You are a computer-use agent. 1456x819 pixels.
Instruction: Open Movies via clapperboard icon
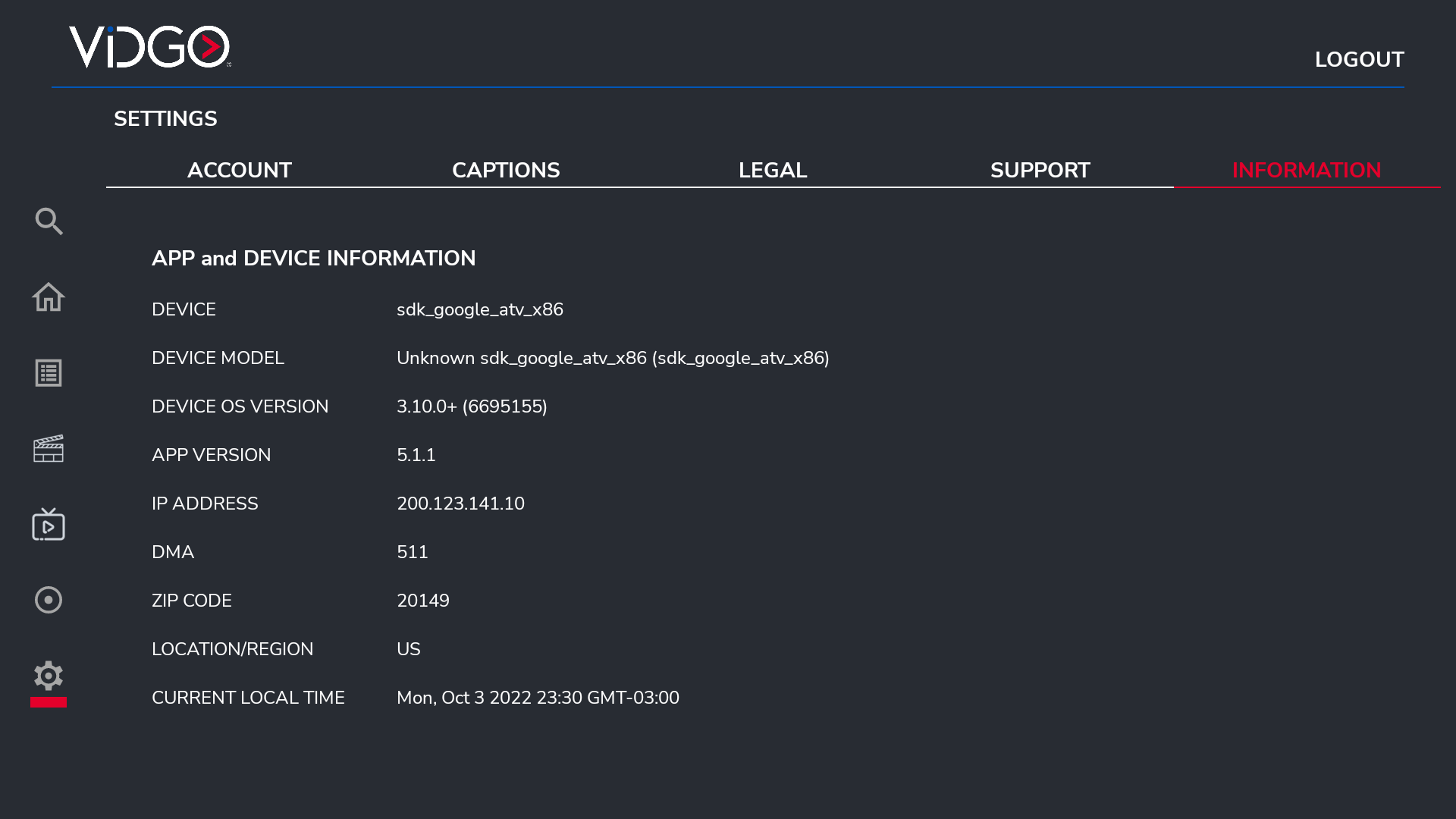click(x=49, y=449)
